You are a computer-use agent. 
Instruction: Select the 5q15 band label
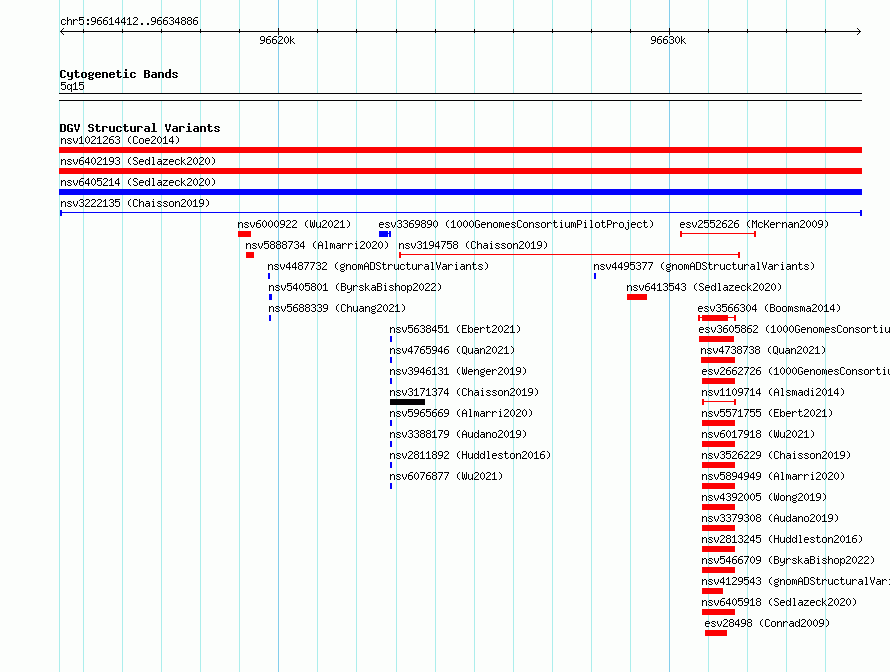72,86
